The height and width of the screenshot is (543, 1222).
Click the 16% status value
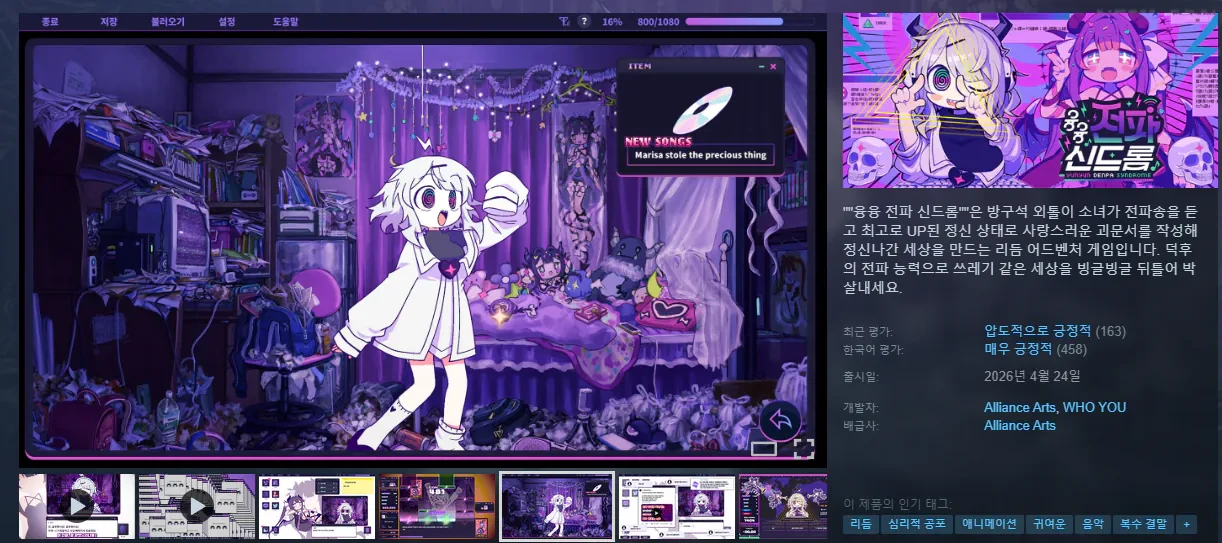[612, 21]
